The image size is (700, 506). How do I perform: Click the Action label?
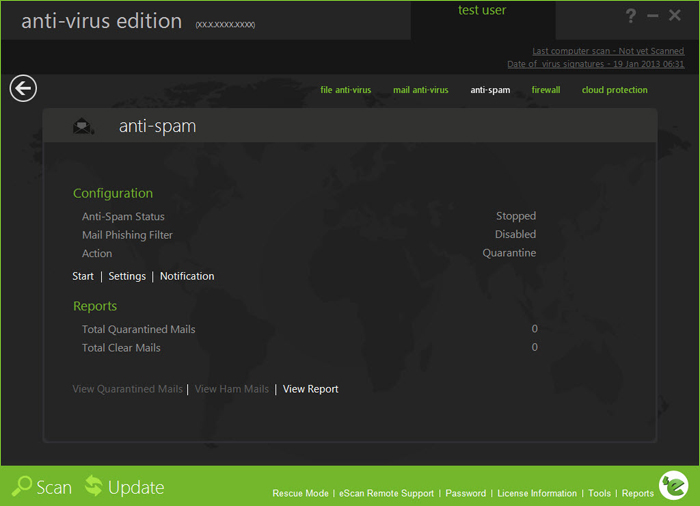pos(97,254)
